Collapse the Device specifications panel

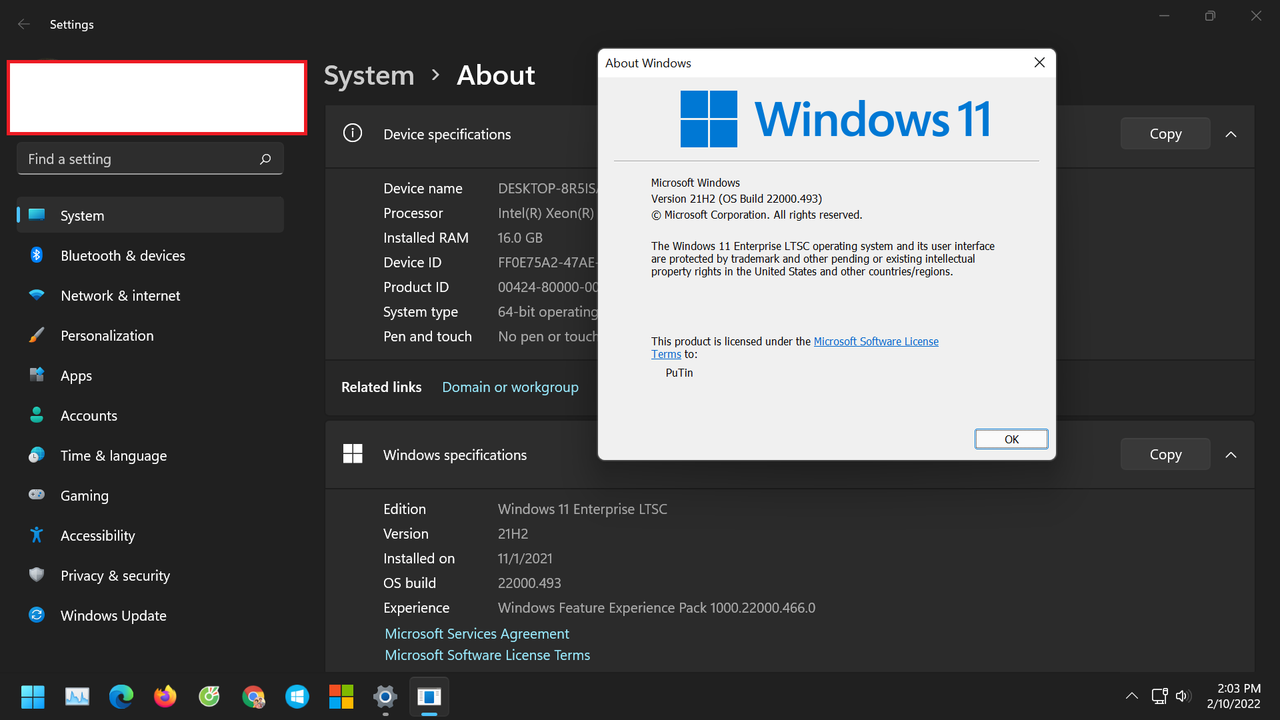pyautogui.click(x=1231, y=134)
